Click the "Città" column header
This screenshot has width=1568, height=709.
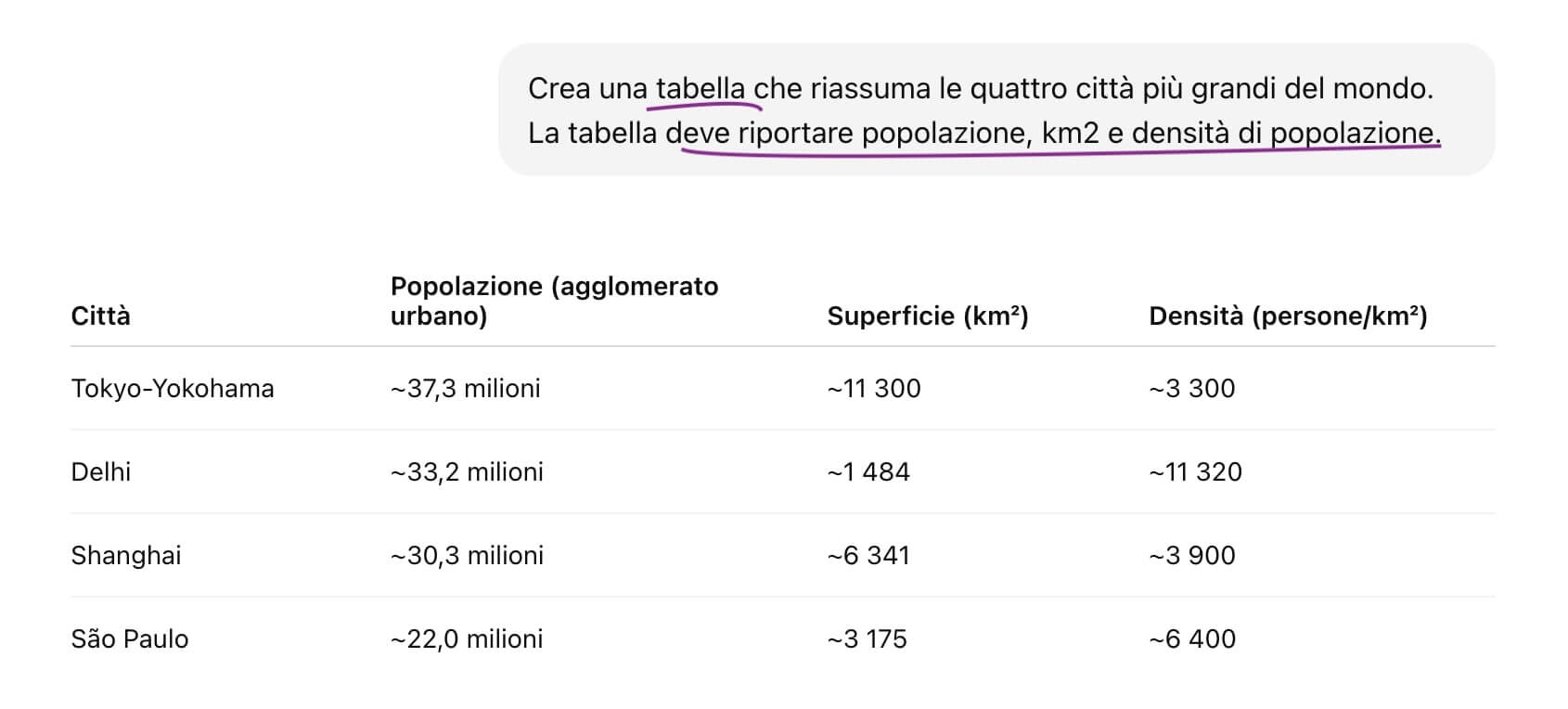[x=100, y=316]
